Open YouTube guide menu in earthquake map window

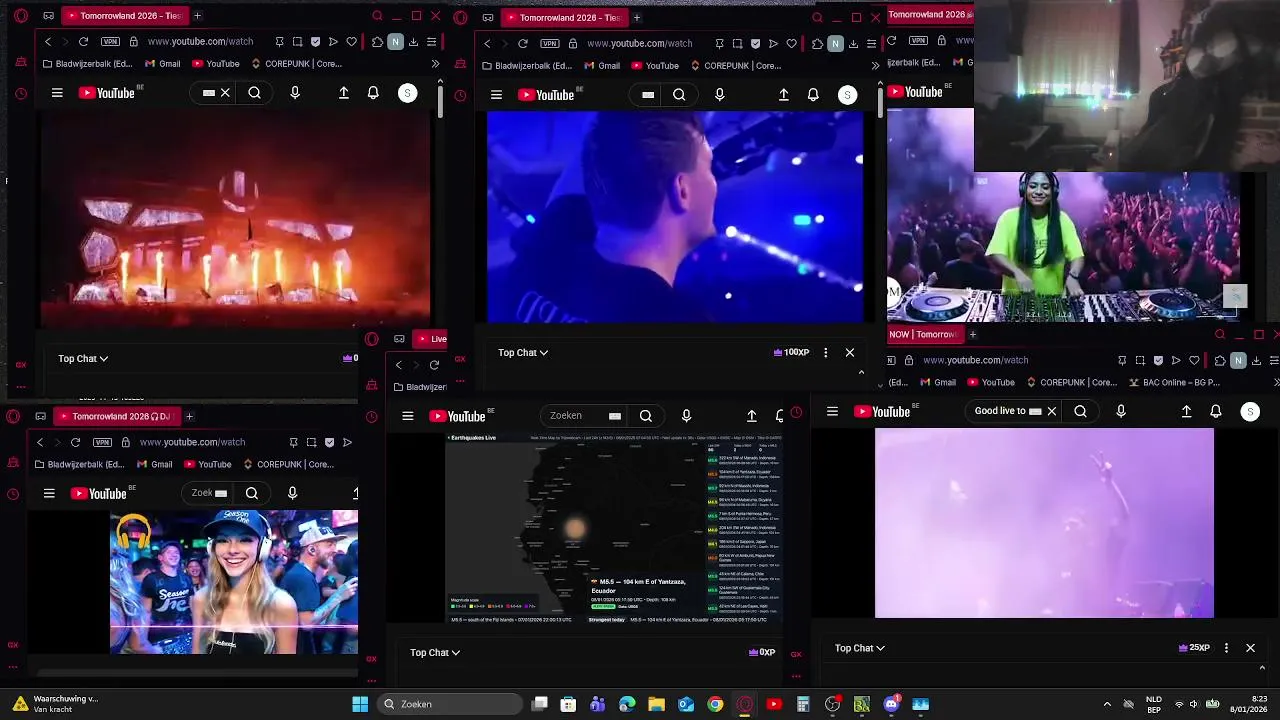(407, 416)
